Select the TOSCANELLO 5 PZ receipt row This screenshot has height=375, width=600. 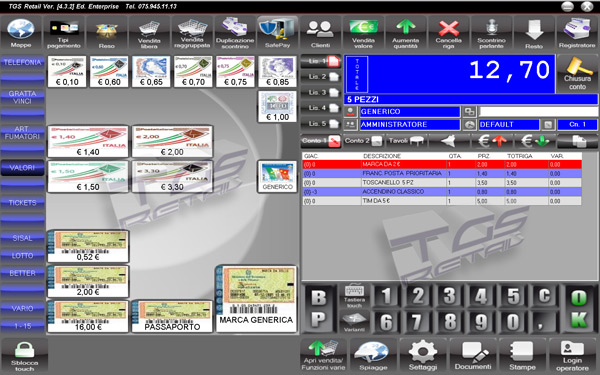(x=442, y=183)
